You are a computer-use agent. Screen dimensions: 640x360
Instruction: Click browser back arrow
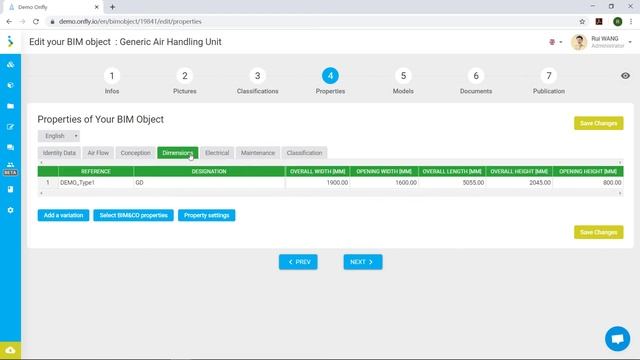coord(9,22)
